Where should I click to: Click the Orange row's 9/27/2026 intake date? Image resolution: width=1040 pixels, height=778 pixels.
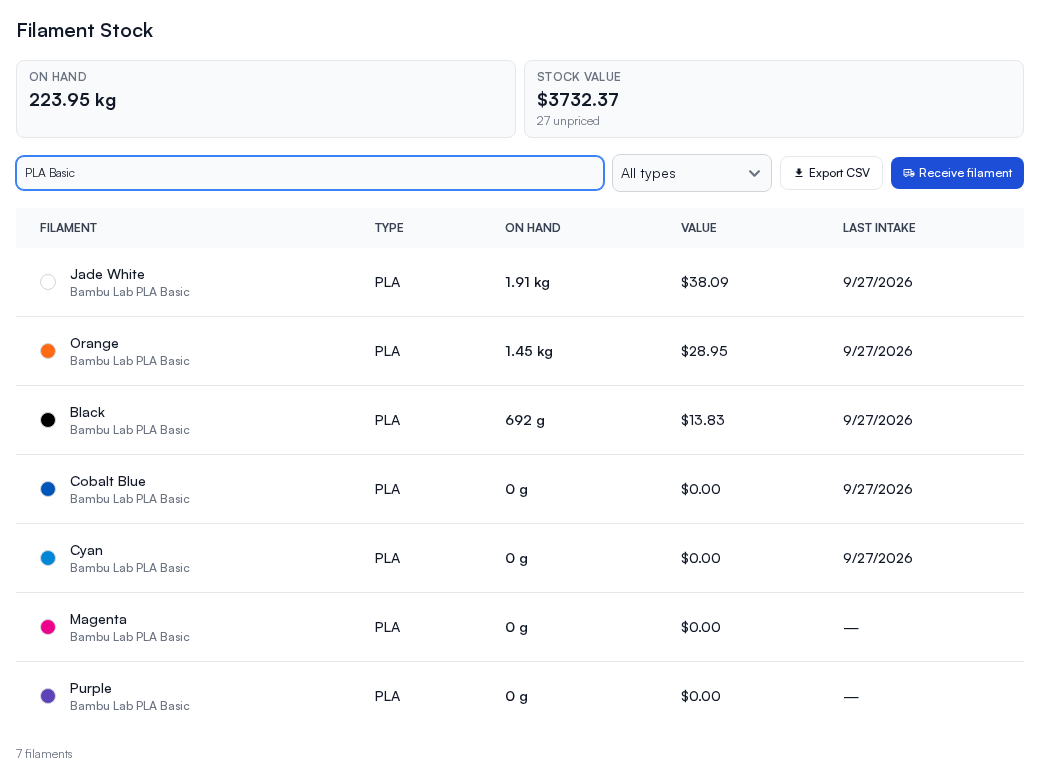point(878,351)
